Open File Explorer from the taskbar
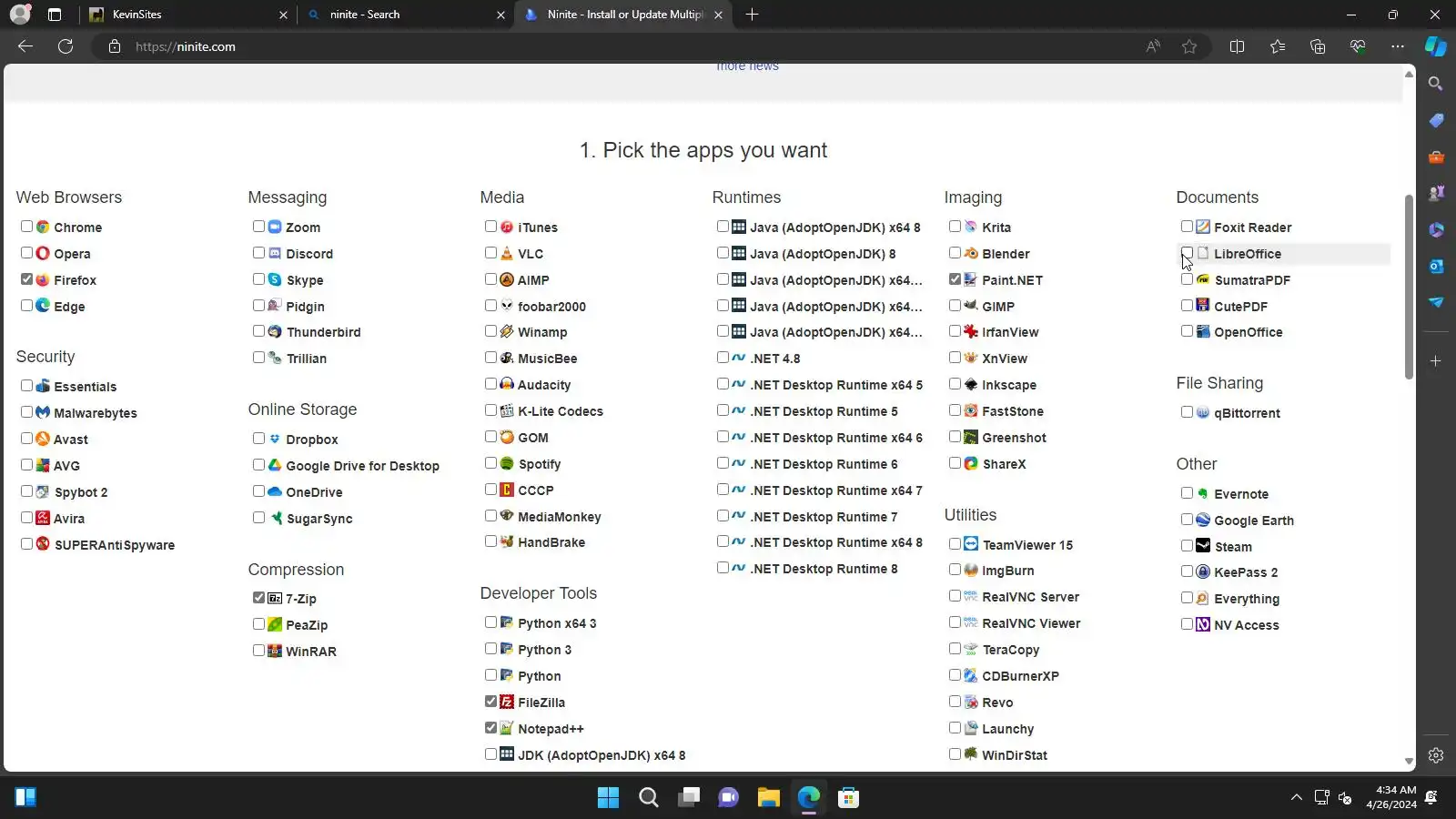The width and height of the screenshot is (1456, 819). (x=769, y=798)
